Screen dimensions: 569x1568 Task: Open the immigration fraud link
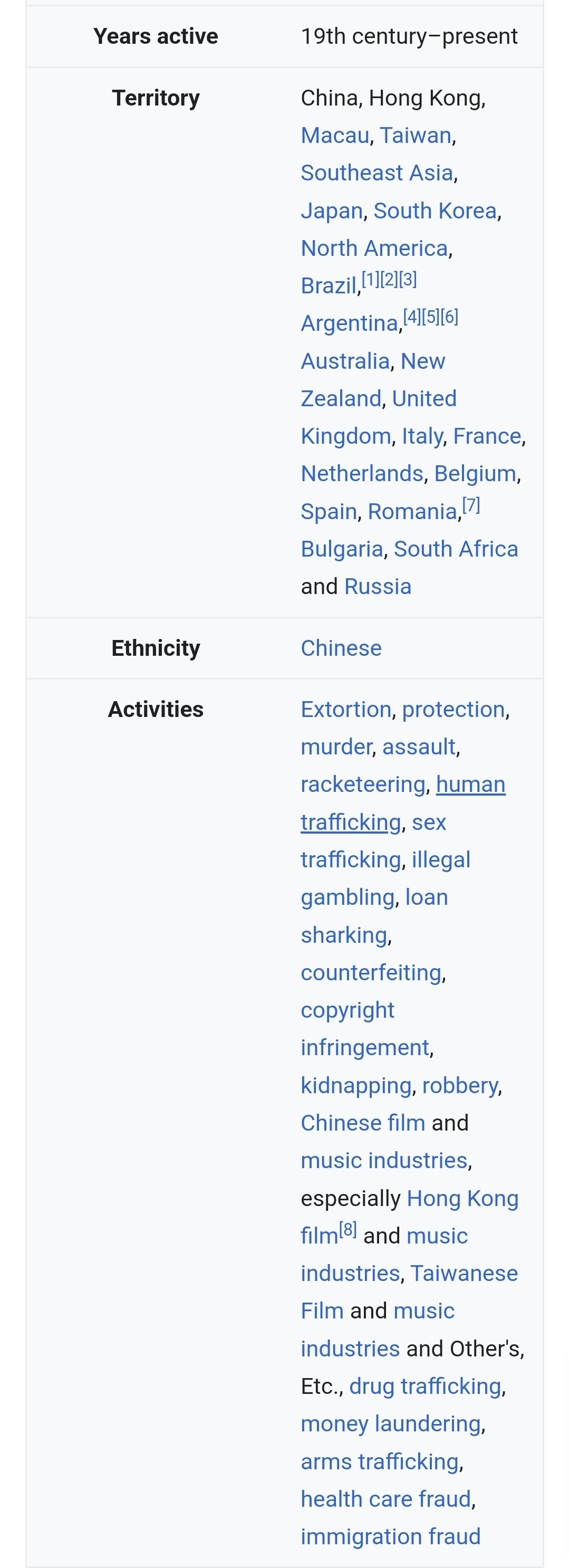coord(390,1537)
